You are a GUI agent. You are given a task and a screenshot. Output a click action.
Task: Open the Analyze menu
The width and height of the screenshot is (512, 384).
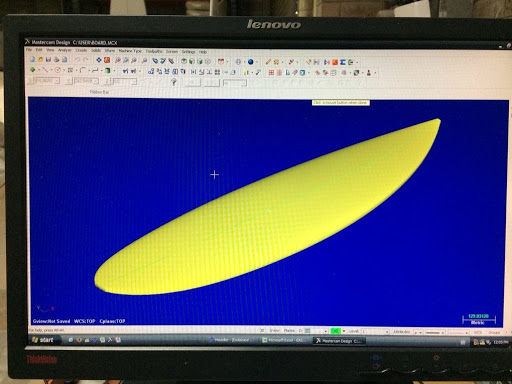point(65,50)
